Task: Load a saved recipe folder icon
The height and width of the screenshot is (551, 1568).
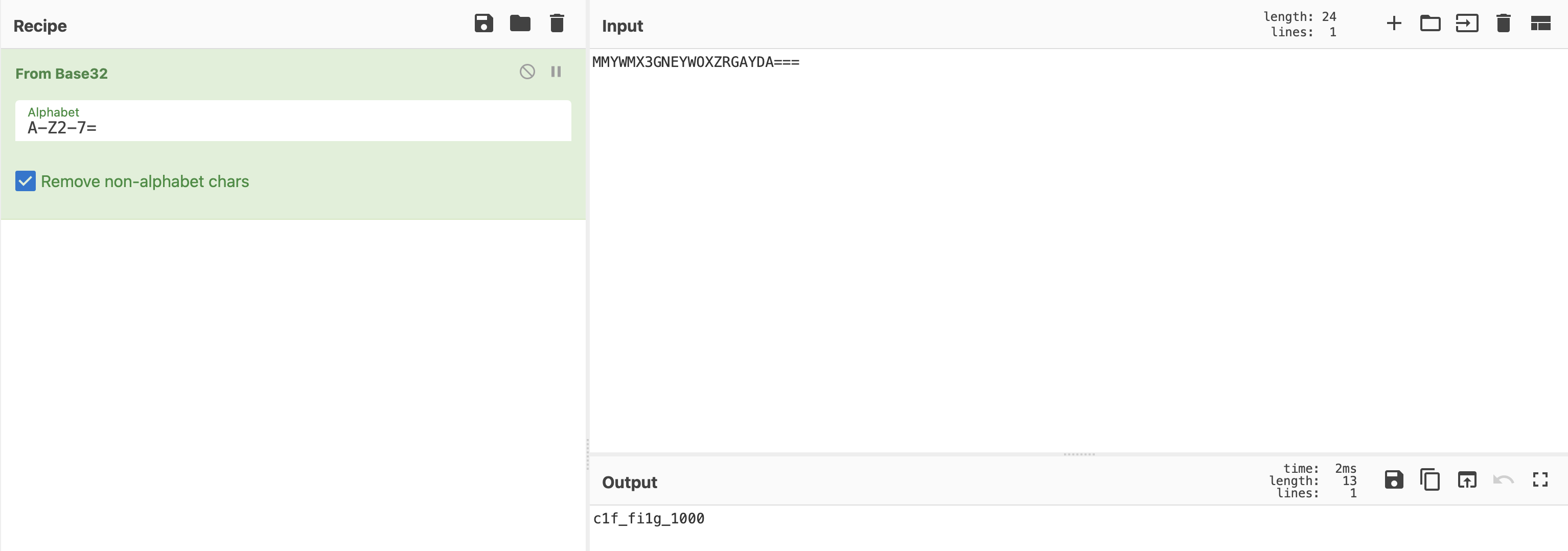Action: (x=520, y=24)
